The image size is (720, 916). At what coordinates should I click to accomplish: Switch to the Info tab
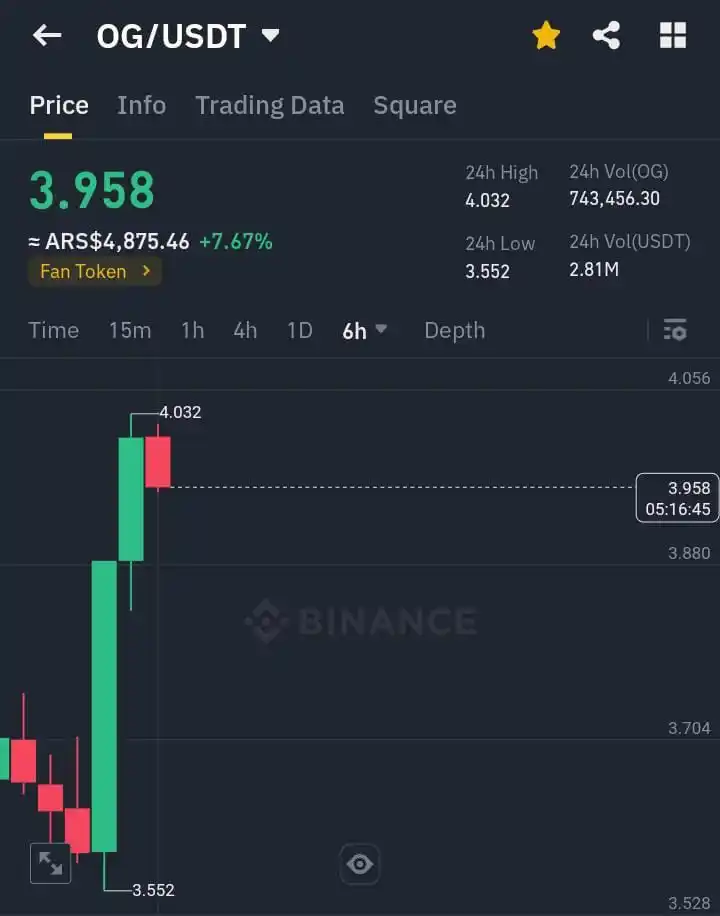point(141,106)
